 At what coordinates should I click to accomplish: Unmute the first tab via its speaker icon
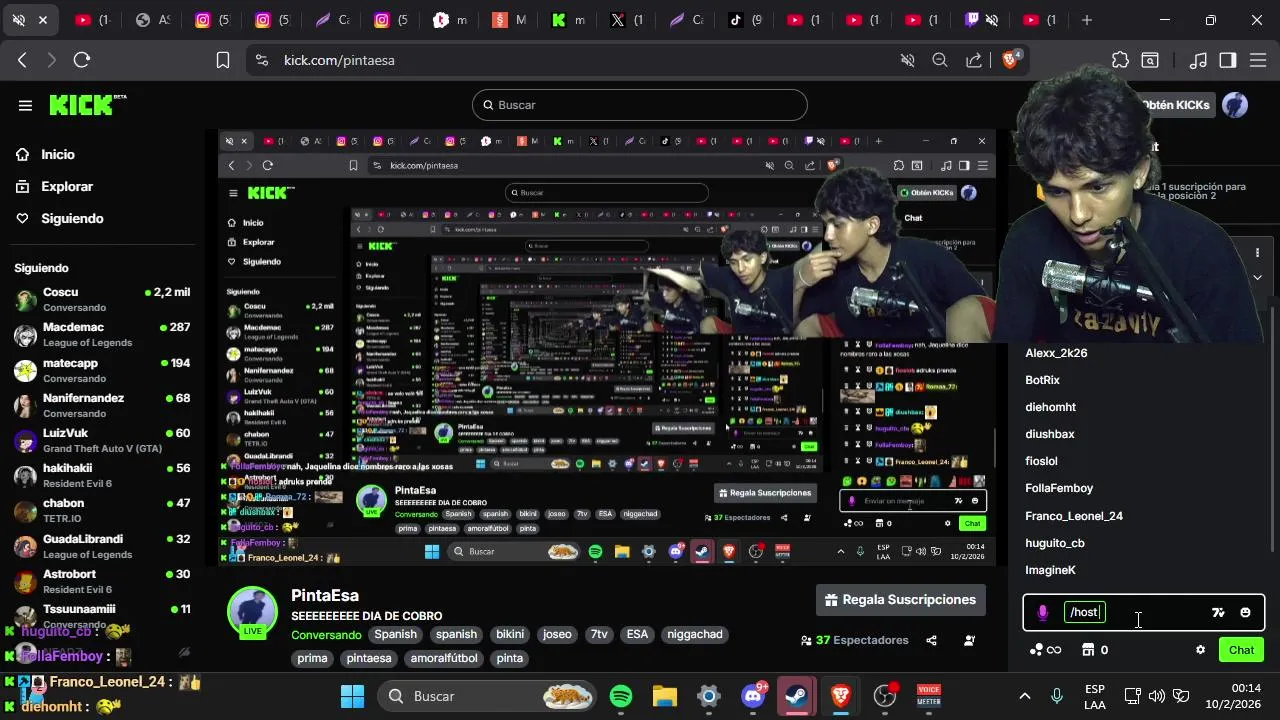[x=18, y=20]
